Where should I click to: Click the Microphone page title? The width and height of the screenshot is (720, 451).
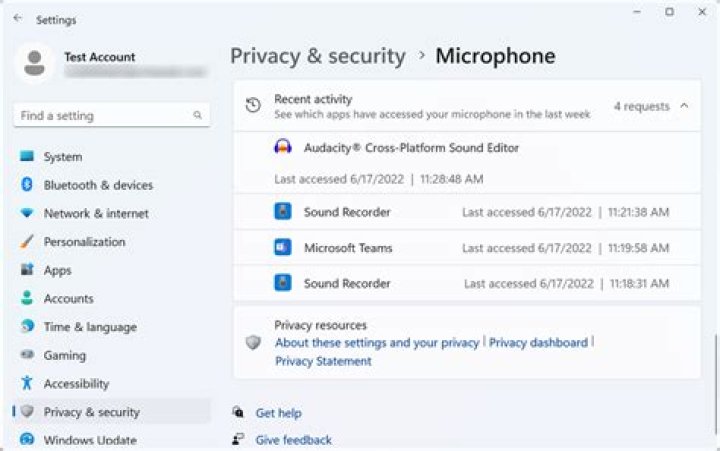495,56
